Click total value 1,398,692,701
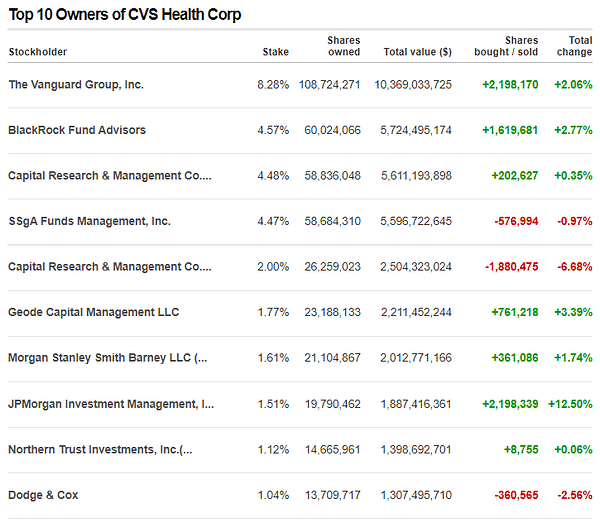The width and height of the screenshot is (600, 532). [x=416, y=450]
